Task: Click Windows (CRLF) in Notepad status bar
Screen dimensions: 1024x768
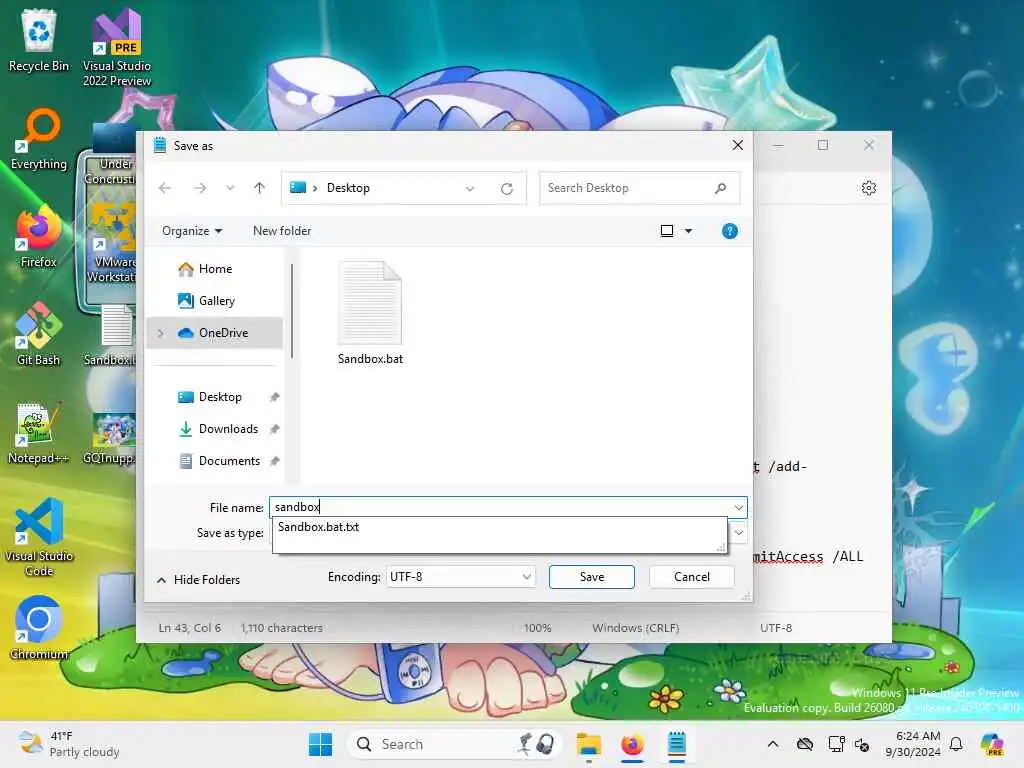Action: coord(635,628)
